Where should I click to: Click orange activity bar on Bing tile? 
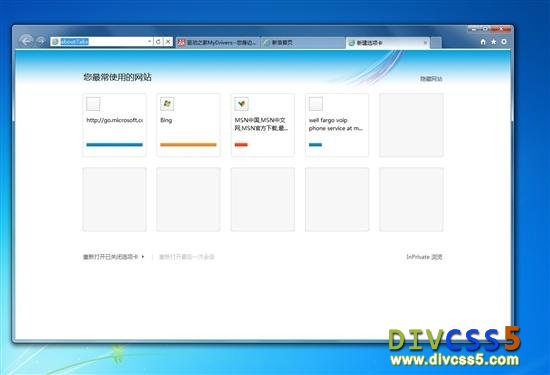coord(188,145)
